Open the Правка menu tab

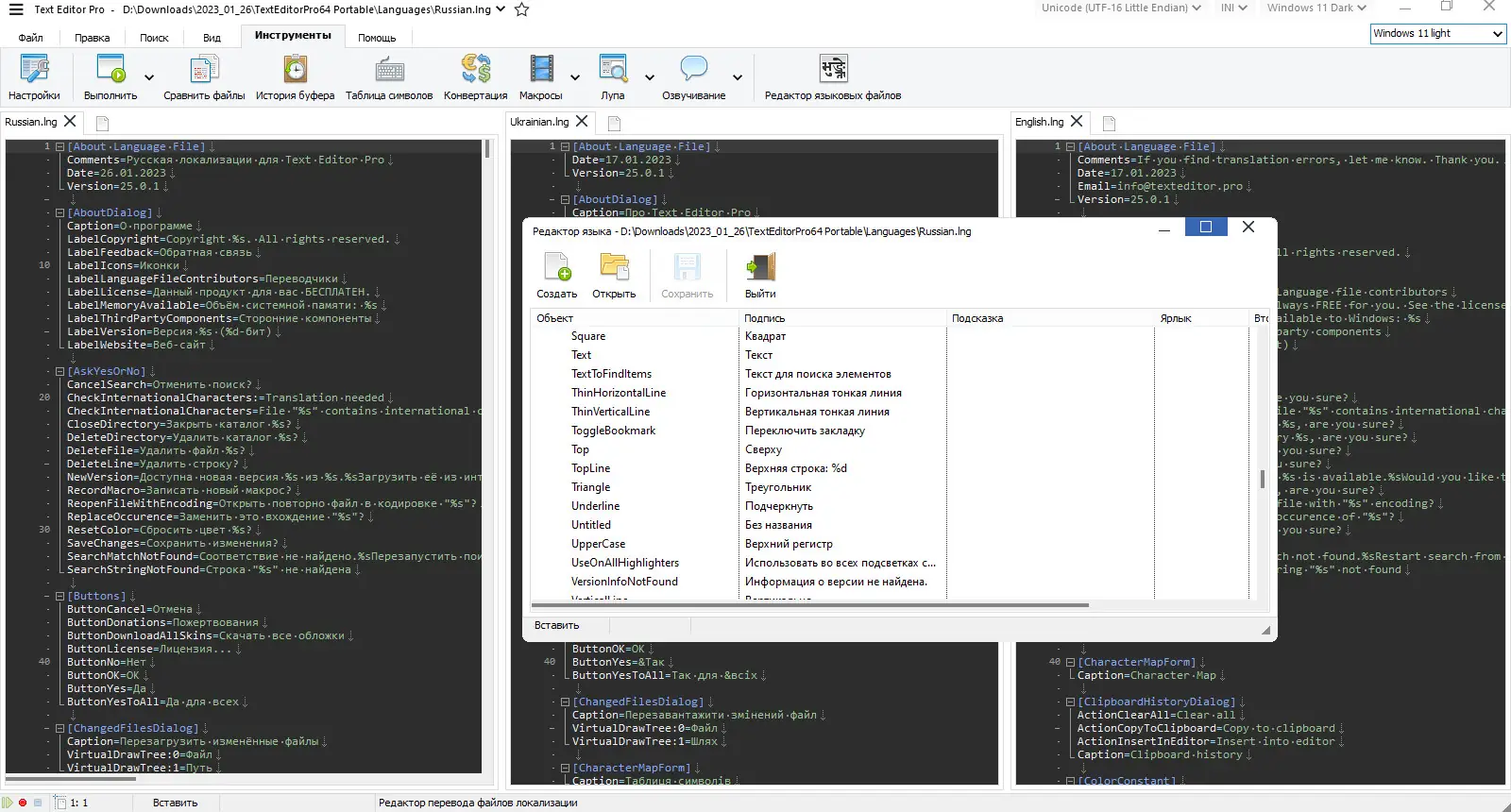[92, 38]
